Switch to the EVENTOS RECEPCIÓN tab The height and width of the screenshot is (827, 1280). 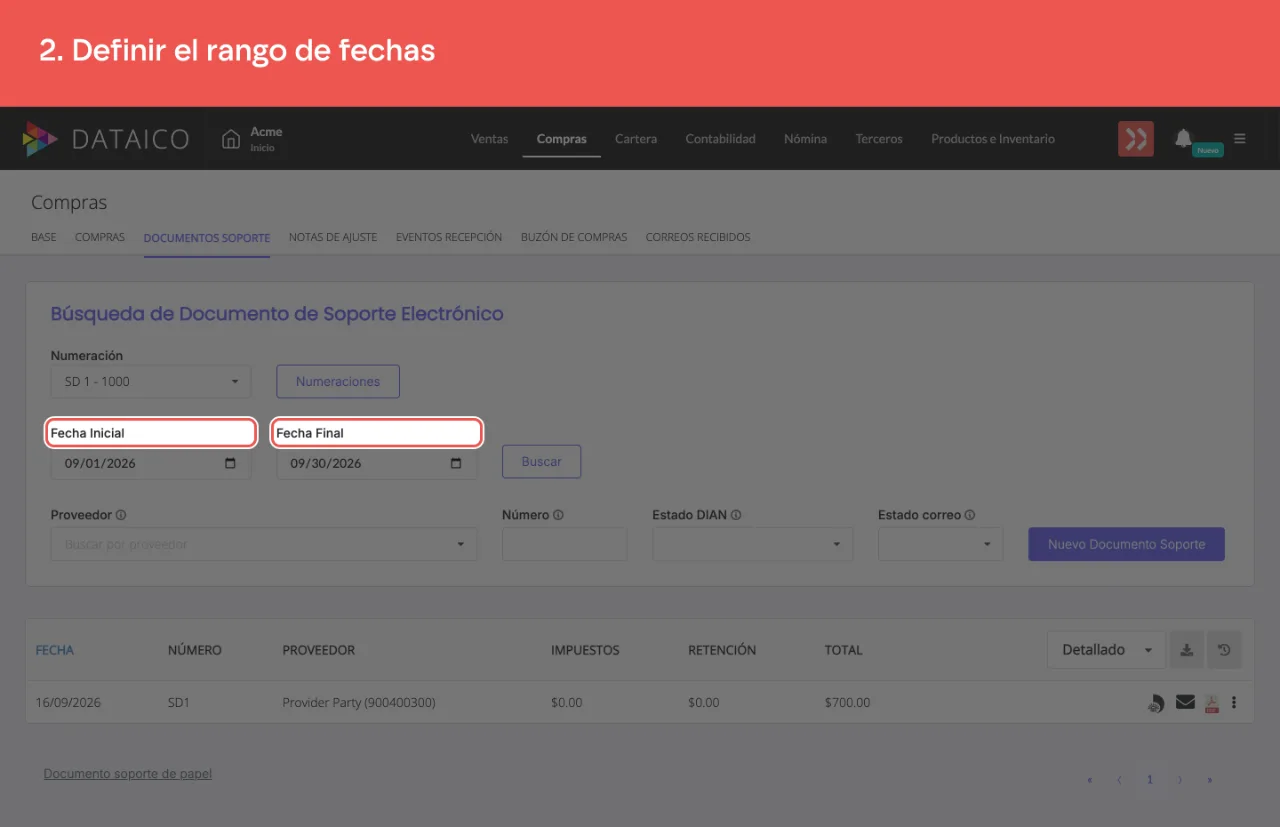[449, 237]
